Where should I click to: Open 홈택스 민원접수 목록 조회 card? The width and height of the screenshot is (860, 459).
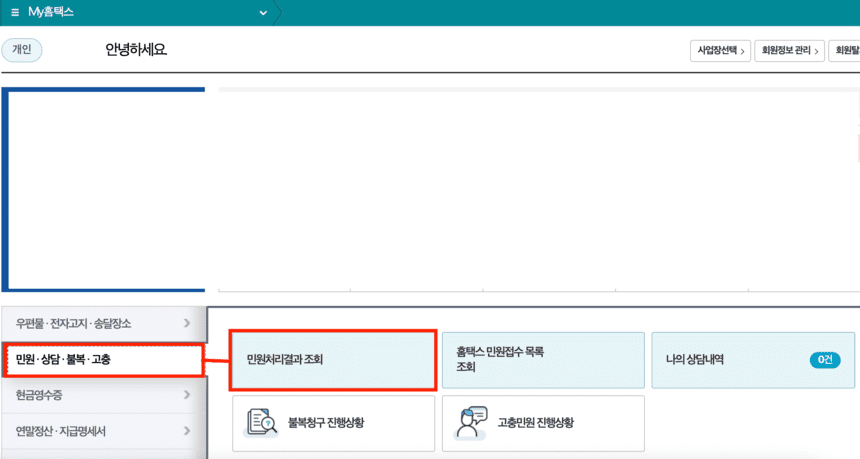(x=544, y=360)
